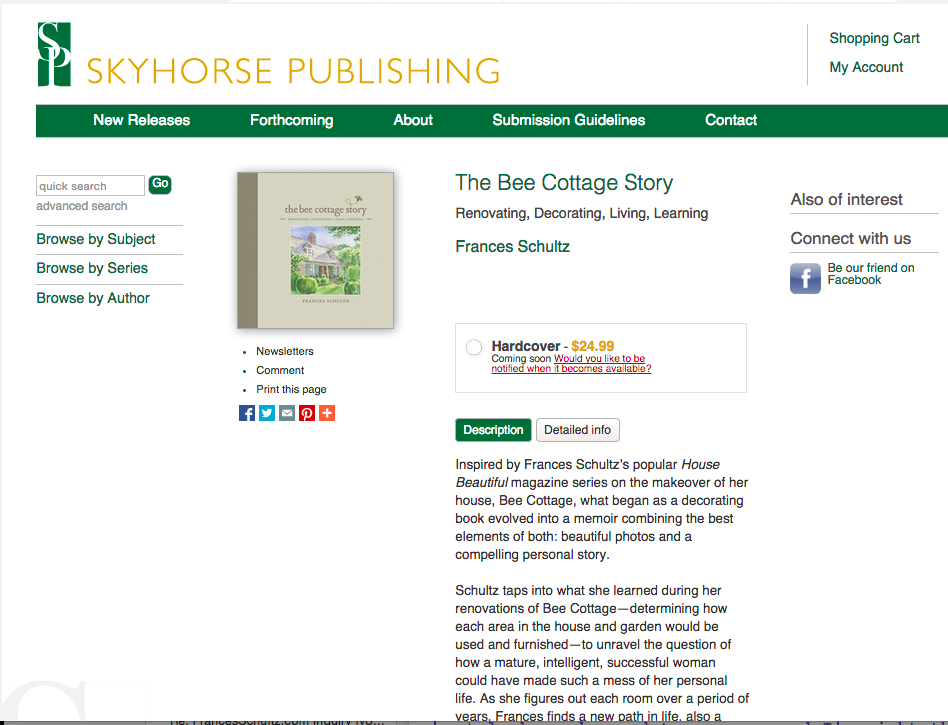Open the Shopping Cart link
Image resolution: width=948 pixels, height=725 pixels.
point(874,38)
